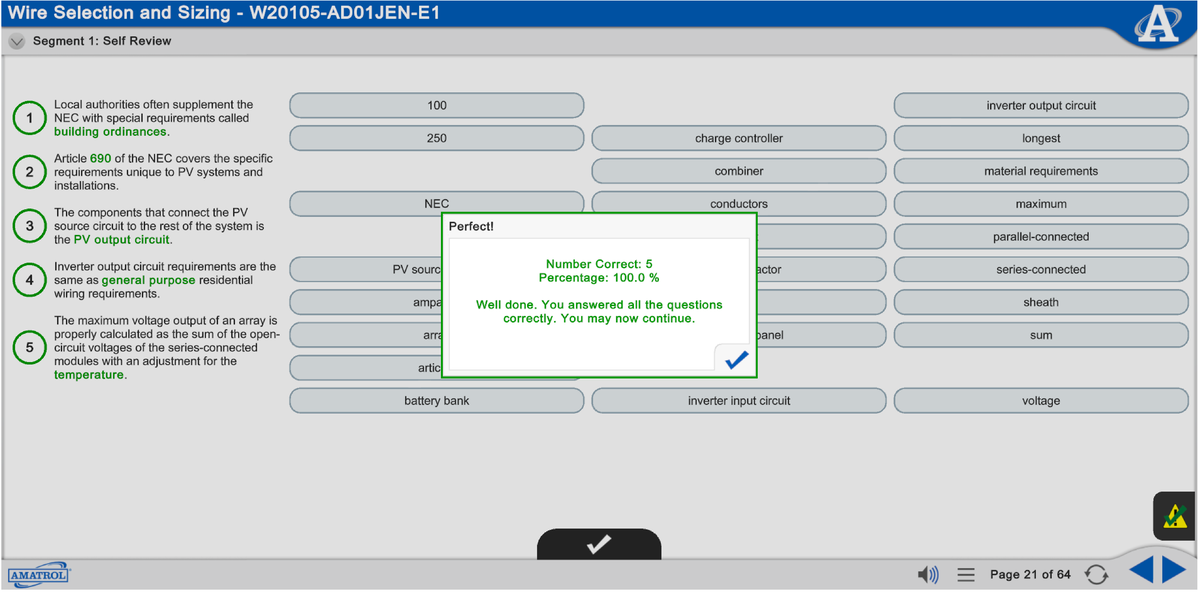Choose the 'voltage' tile

pos(1041,401)
